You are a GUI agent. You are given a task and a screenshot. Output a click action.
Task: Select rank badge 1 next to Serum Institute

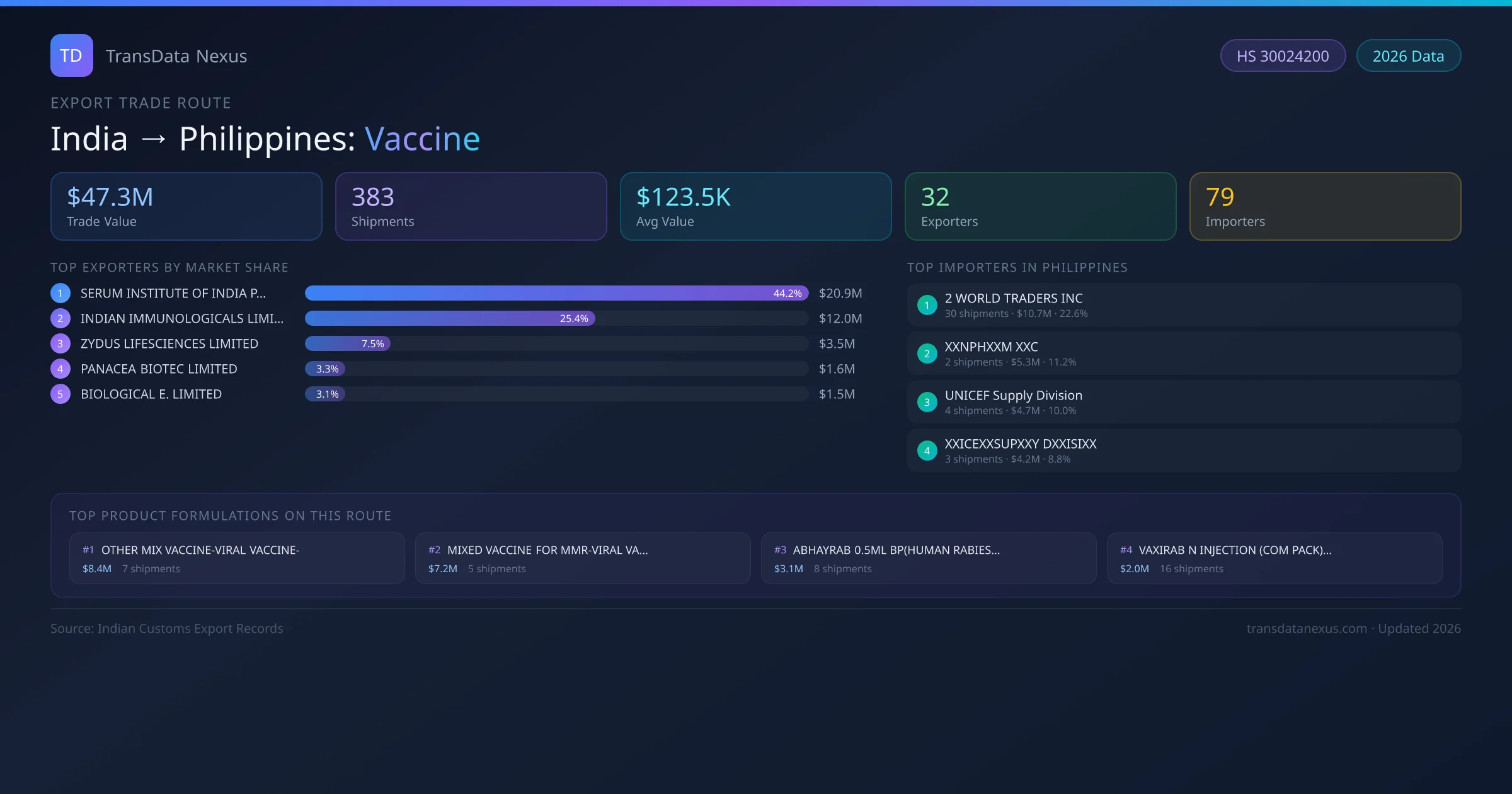click(60, 293)
